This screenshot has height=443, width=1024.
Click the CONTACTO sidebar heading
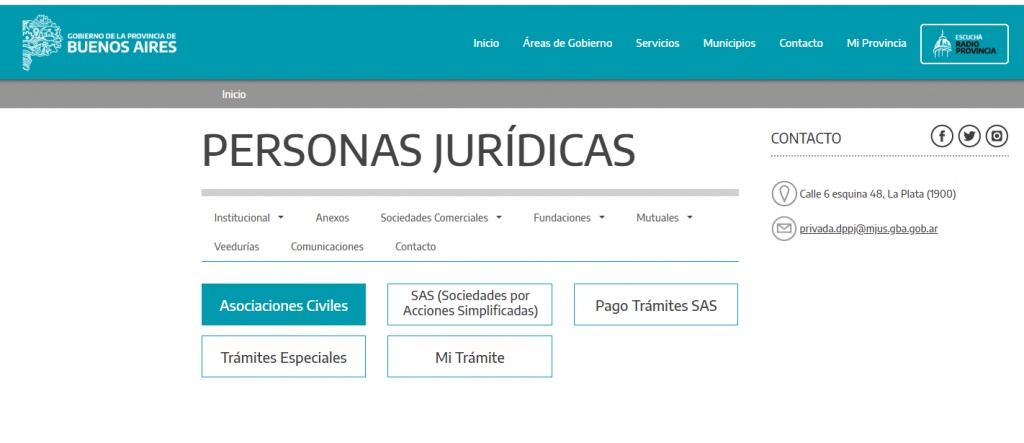(x=806, y=139)
